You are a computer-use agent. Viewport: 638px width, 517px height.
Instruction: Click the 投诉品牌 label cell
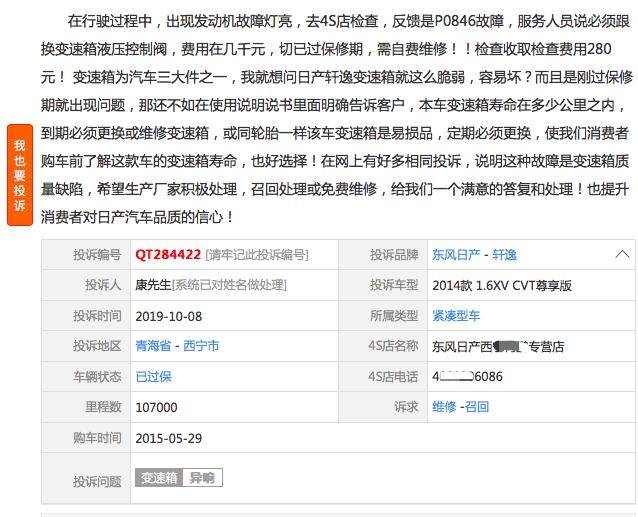click(x=383, y=255)
